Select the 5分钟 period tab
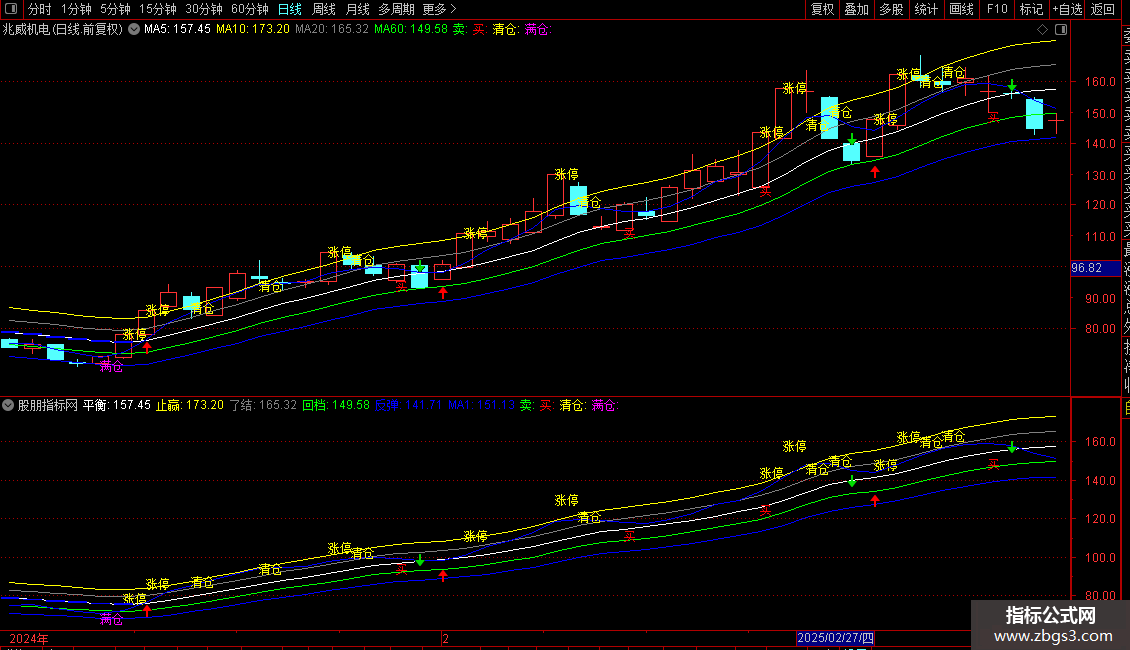Screen dimensions: 1130x650 click(115, 9)
